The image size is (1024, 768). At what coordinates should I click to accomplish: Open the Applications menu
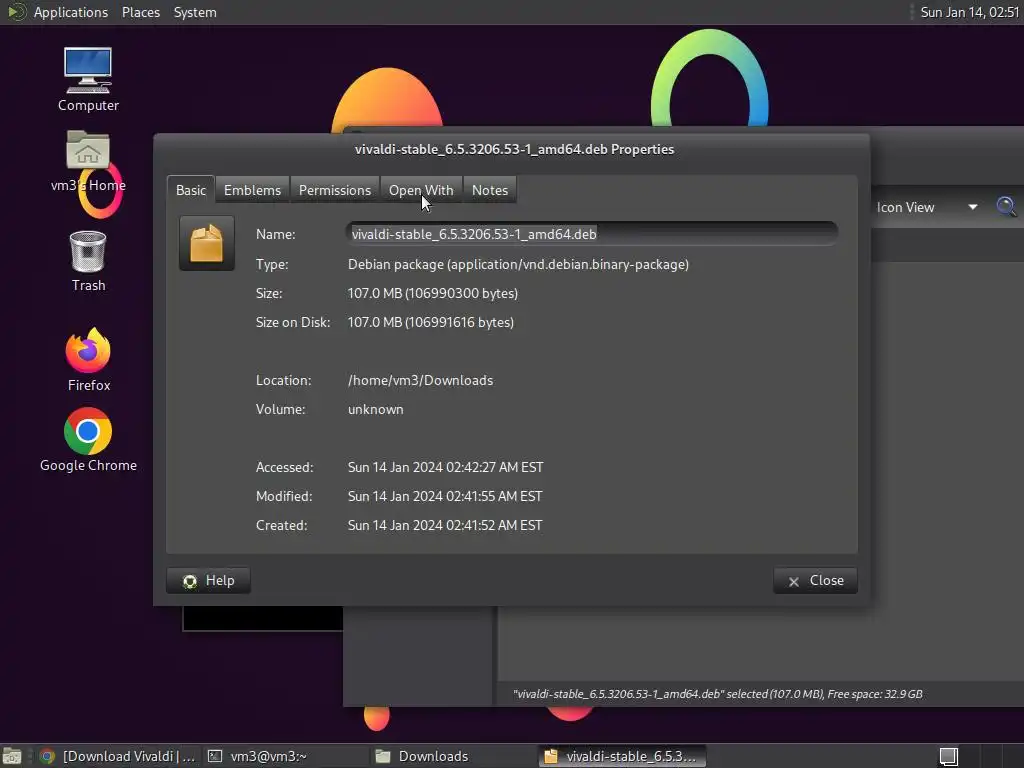point(71,12)
